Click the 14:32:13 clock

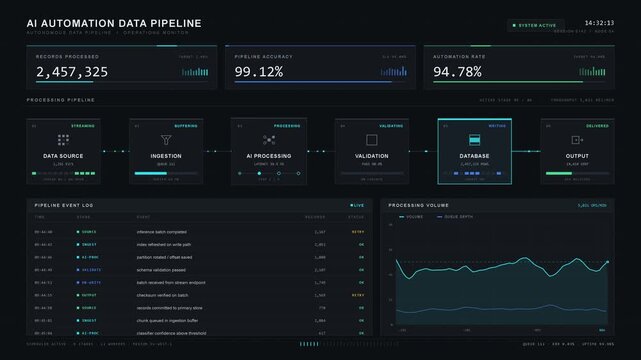599,23
